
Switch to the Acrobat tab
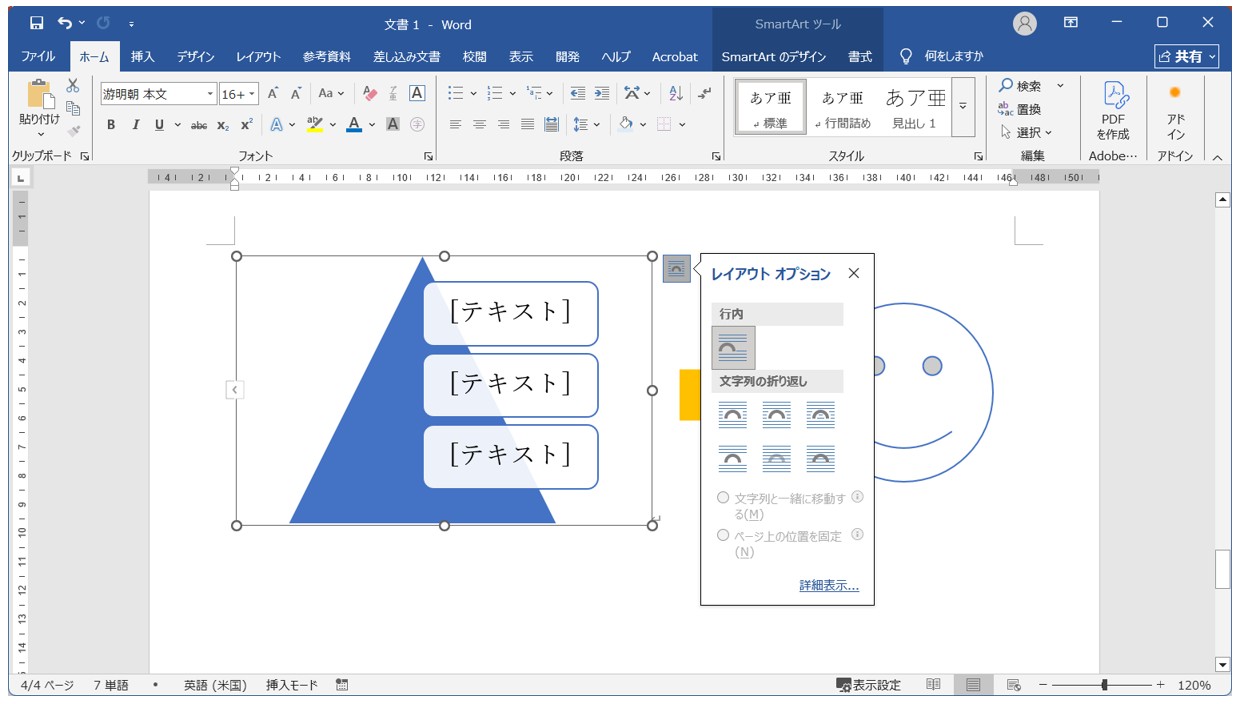click(x=675, y=57)
